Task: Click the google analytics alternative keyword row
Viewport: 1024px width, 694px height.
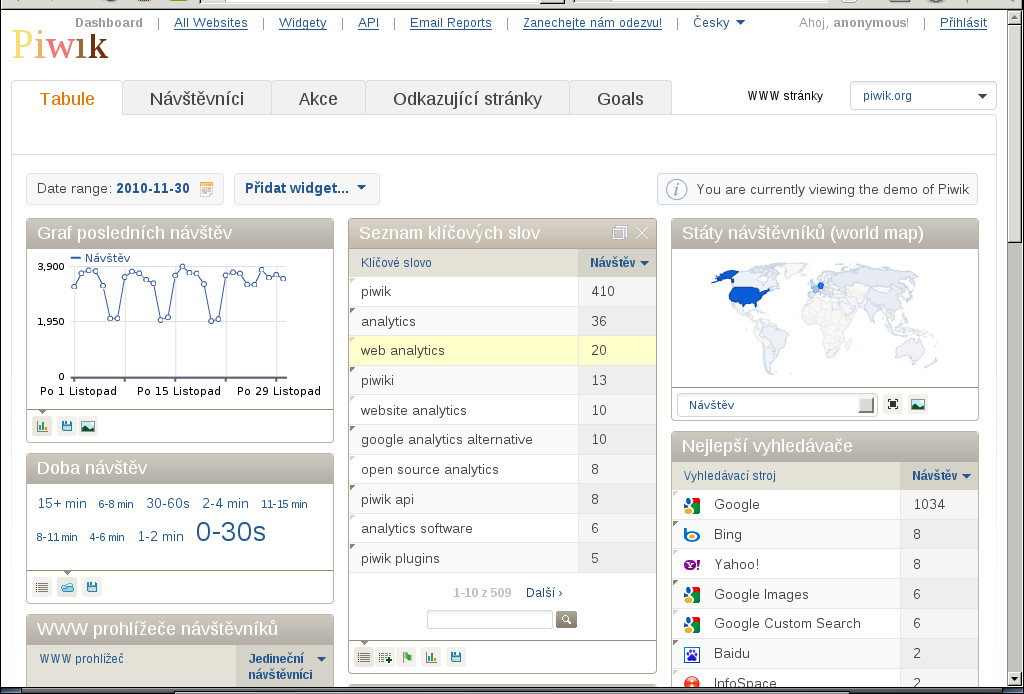Action: [x=502, y=439]
